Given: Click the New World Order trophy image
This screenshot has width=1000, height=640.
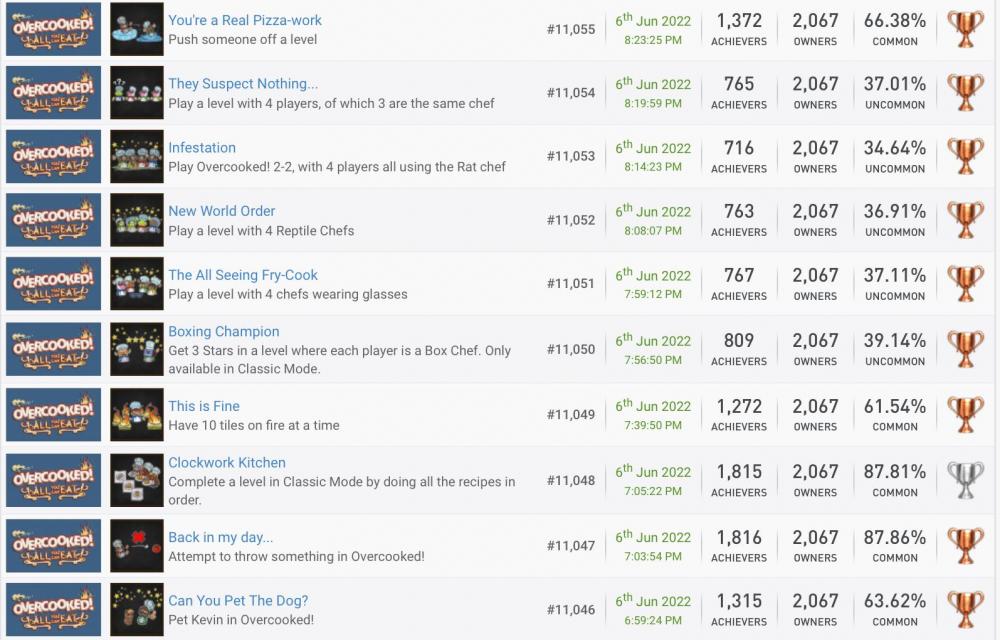Looking at the screenshot, I should [x=137, y=220].
